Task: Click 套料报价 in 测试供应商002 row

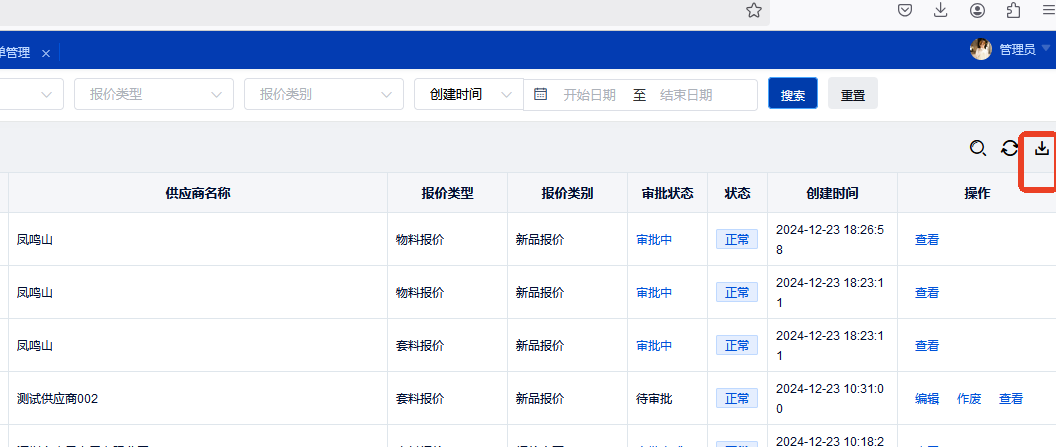Action: [x=420, y=399]
